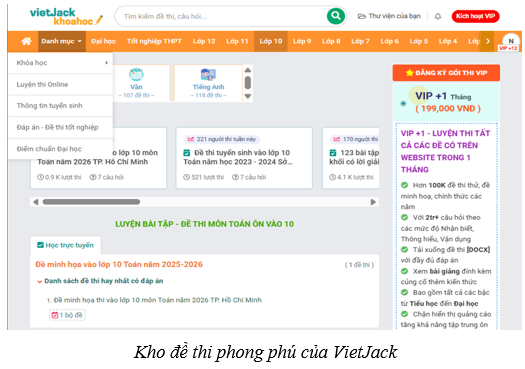Click the green search magnifier button
525x369 pixels.
(336, 16)
